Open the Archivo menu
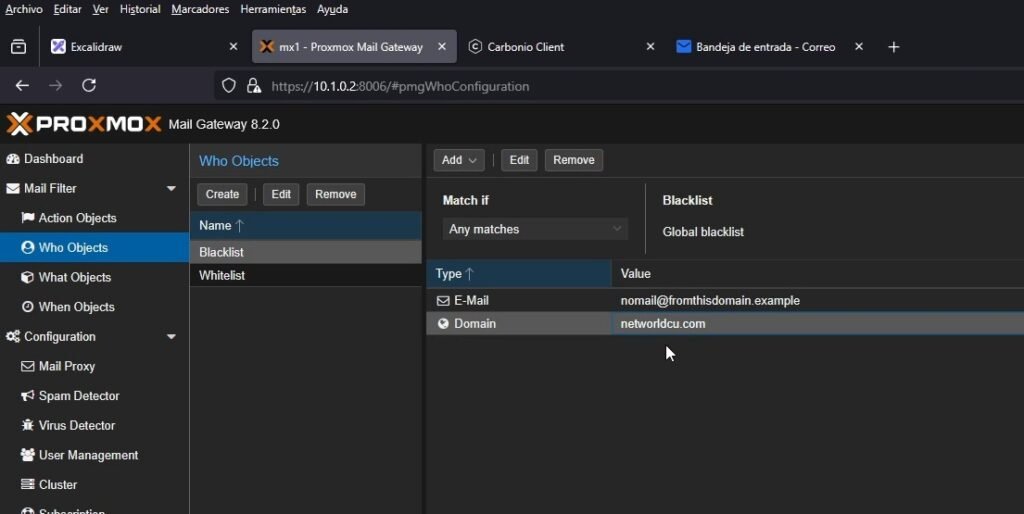The width and height of the screenshot is (1024, 514). tap(24, 9)
